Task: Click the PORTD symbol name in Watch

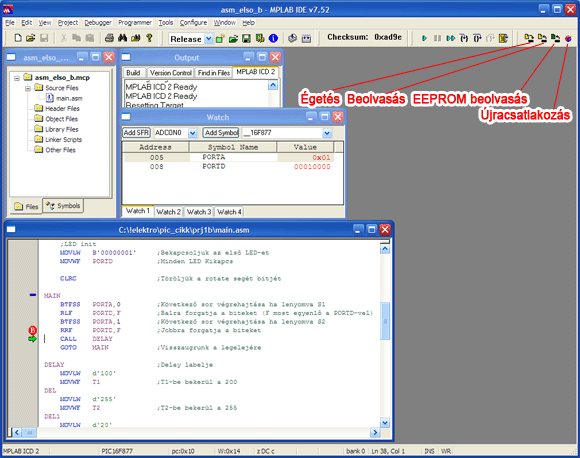Action: [x=213, y=166]
